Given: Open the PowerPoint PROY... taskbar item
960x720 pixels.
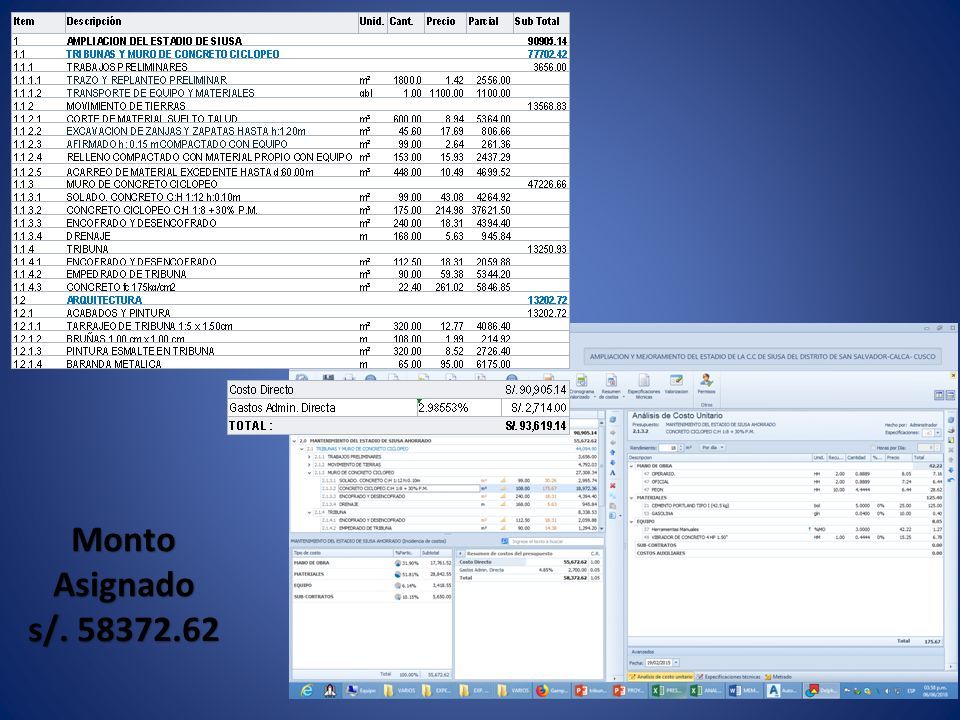Looking at the screenshot, I should [x=629, y=691].
